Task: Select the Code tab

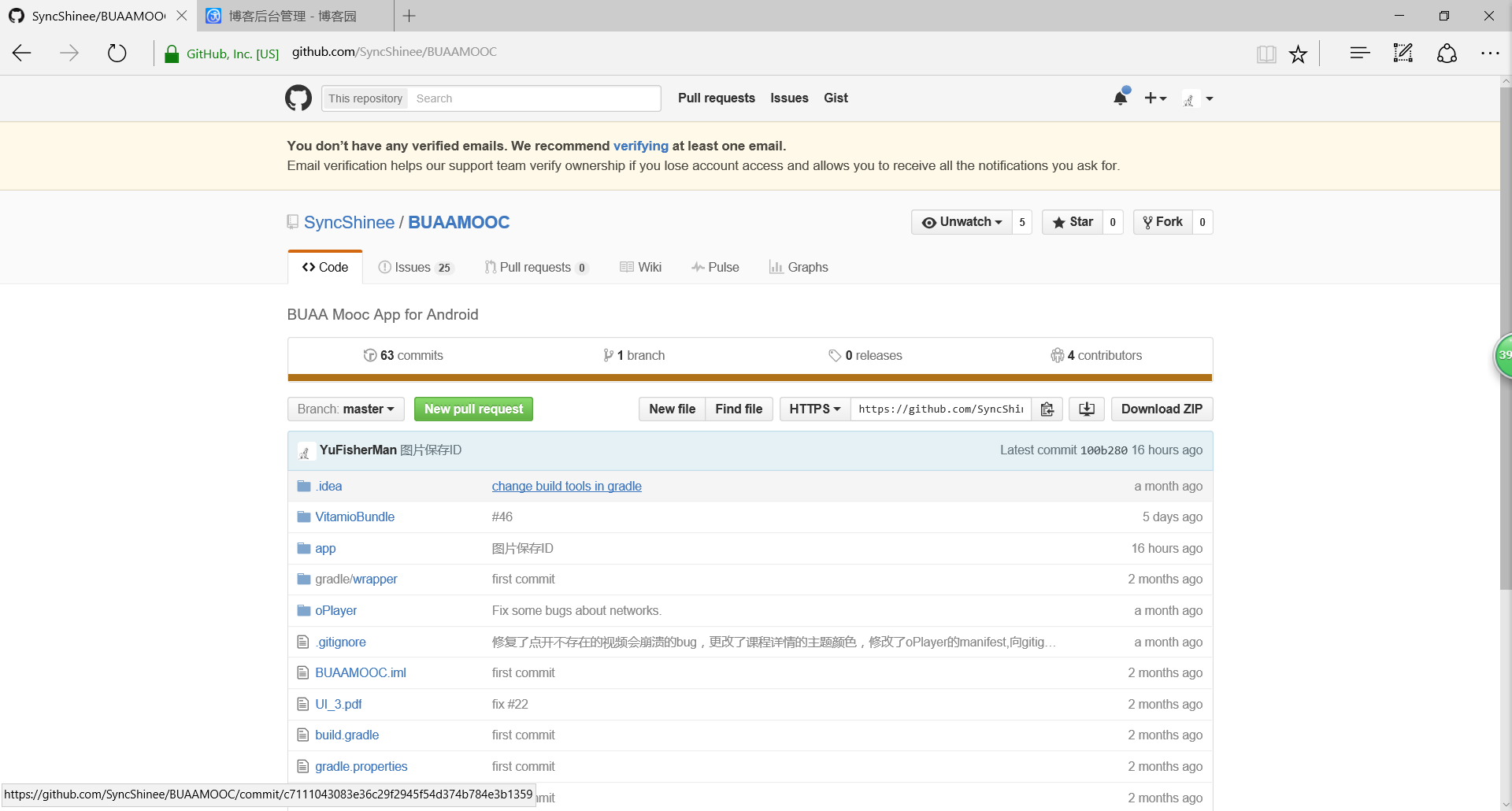Action: 325,268
